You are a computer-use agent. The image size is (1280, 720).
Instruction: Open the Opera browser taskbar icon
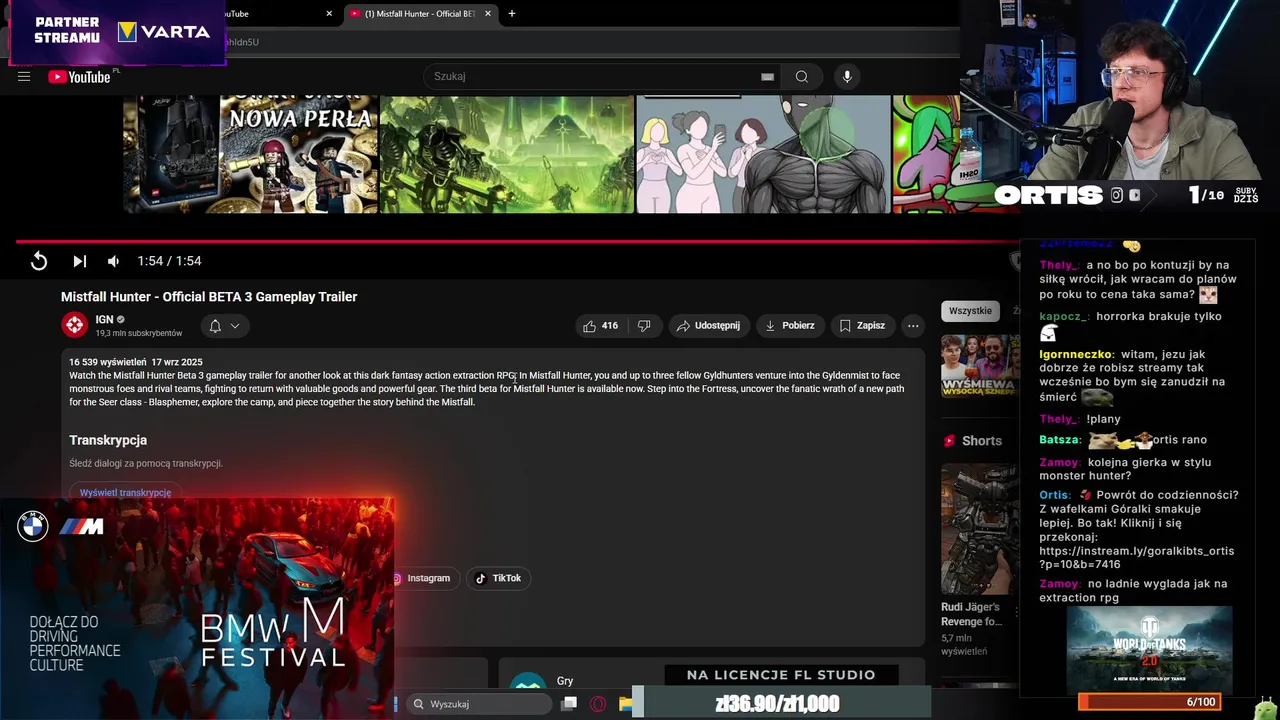(598, 704)
